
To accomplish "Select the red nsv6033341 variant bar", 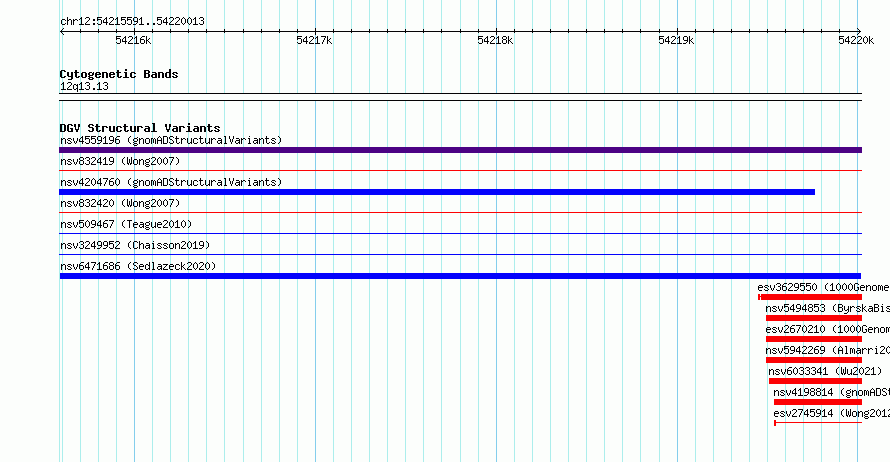I will tap(815, 381).
